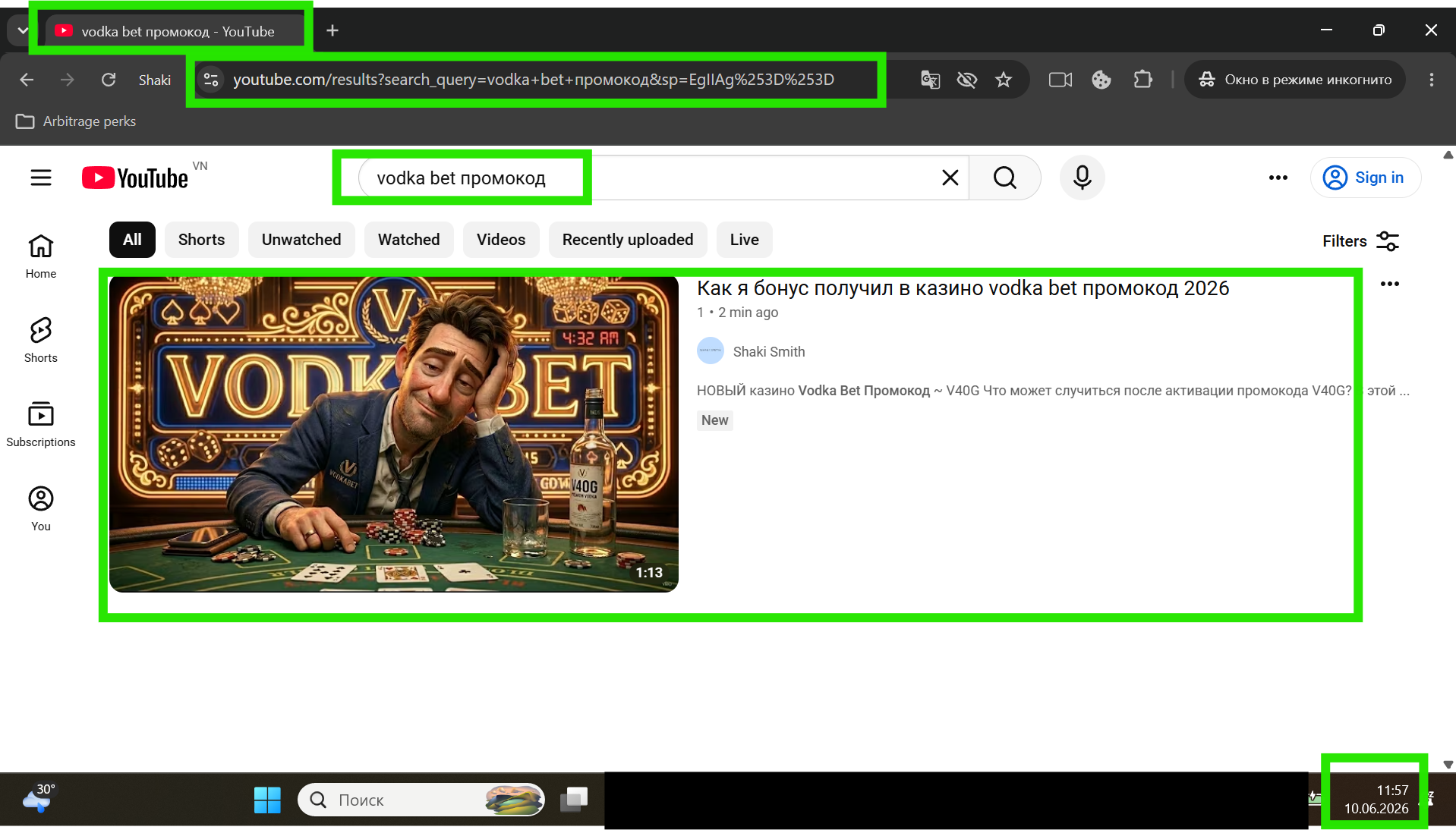
Task: Open the You section in sidebar
Action: (41, 509)
